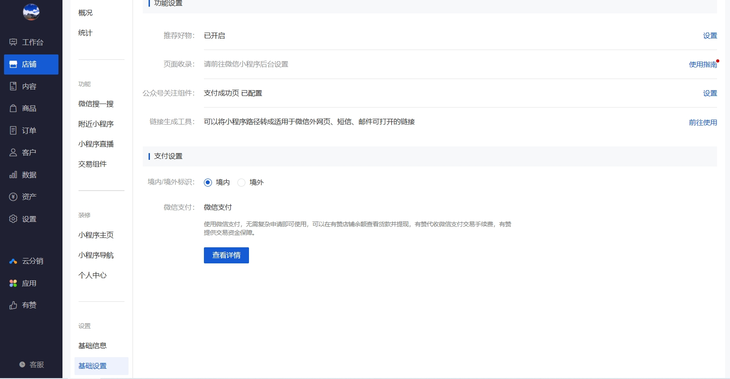
Task: Open 小程序导航 menu item
Action: tap(96, 255)
